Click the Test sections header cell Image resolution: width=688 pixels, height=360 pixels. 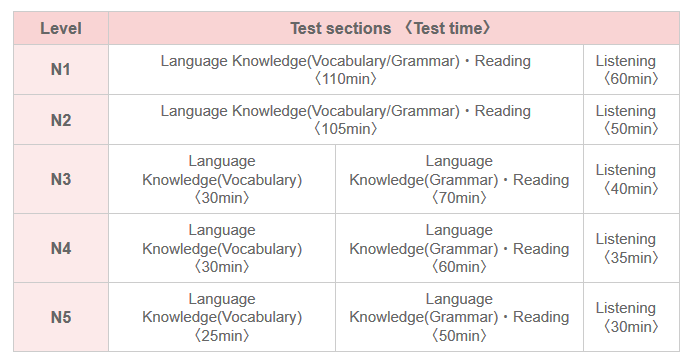[x=394, y=28]
